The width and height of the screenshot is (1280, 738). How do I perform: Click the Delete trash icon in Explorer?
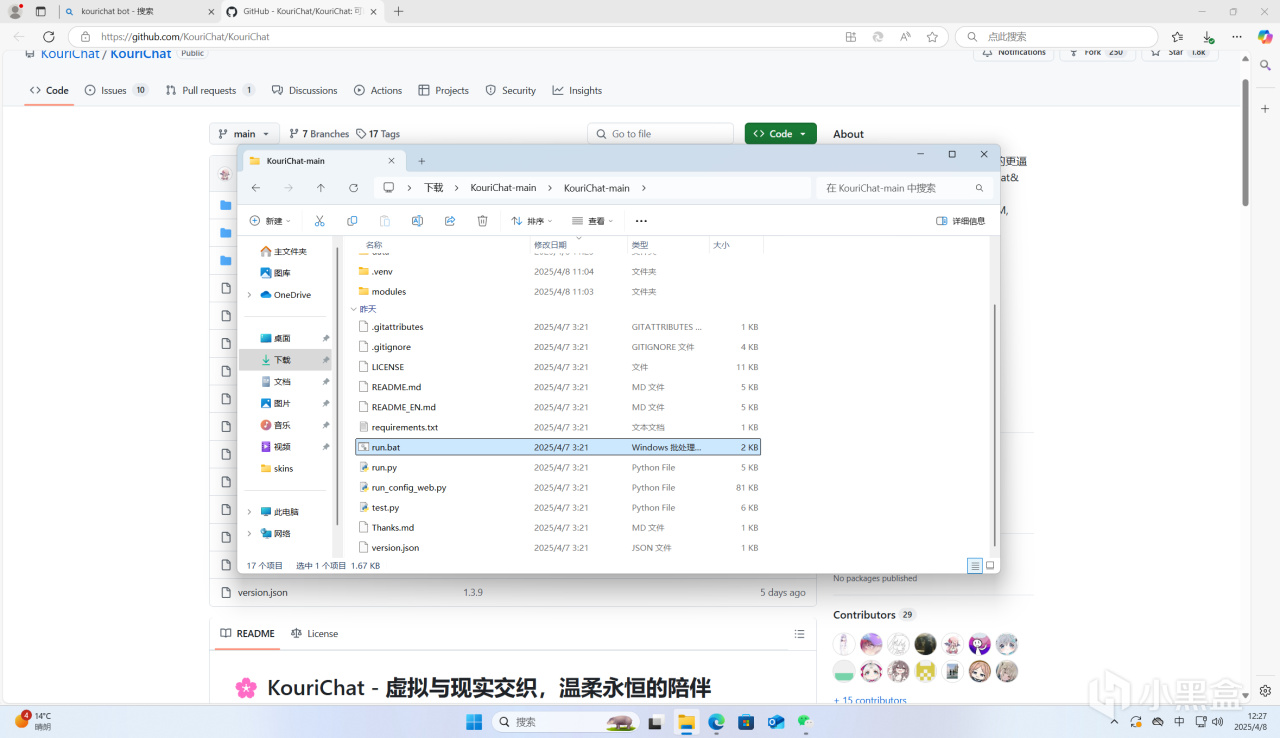[x=482, y=221]
